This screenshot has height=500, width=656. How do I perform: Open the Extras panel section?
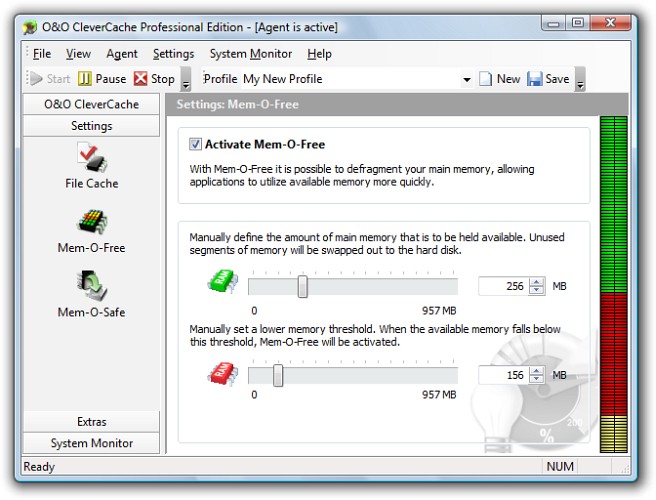(92, 422)
